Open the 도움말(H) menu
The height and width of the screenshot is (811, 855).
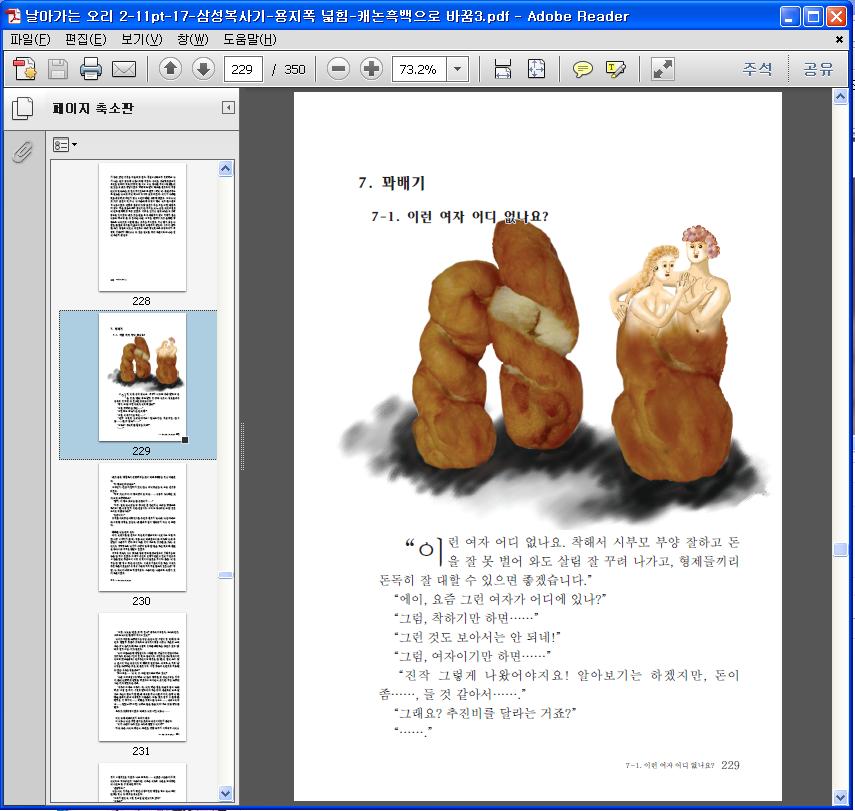point(249,40)
